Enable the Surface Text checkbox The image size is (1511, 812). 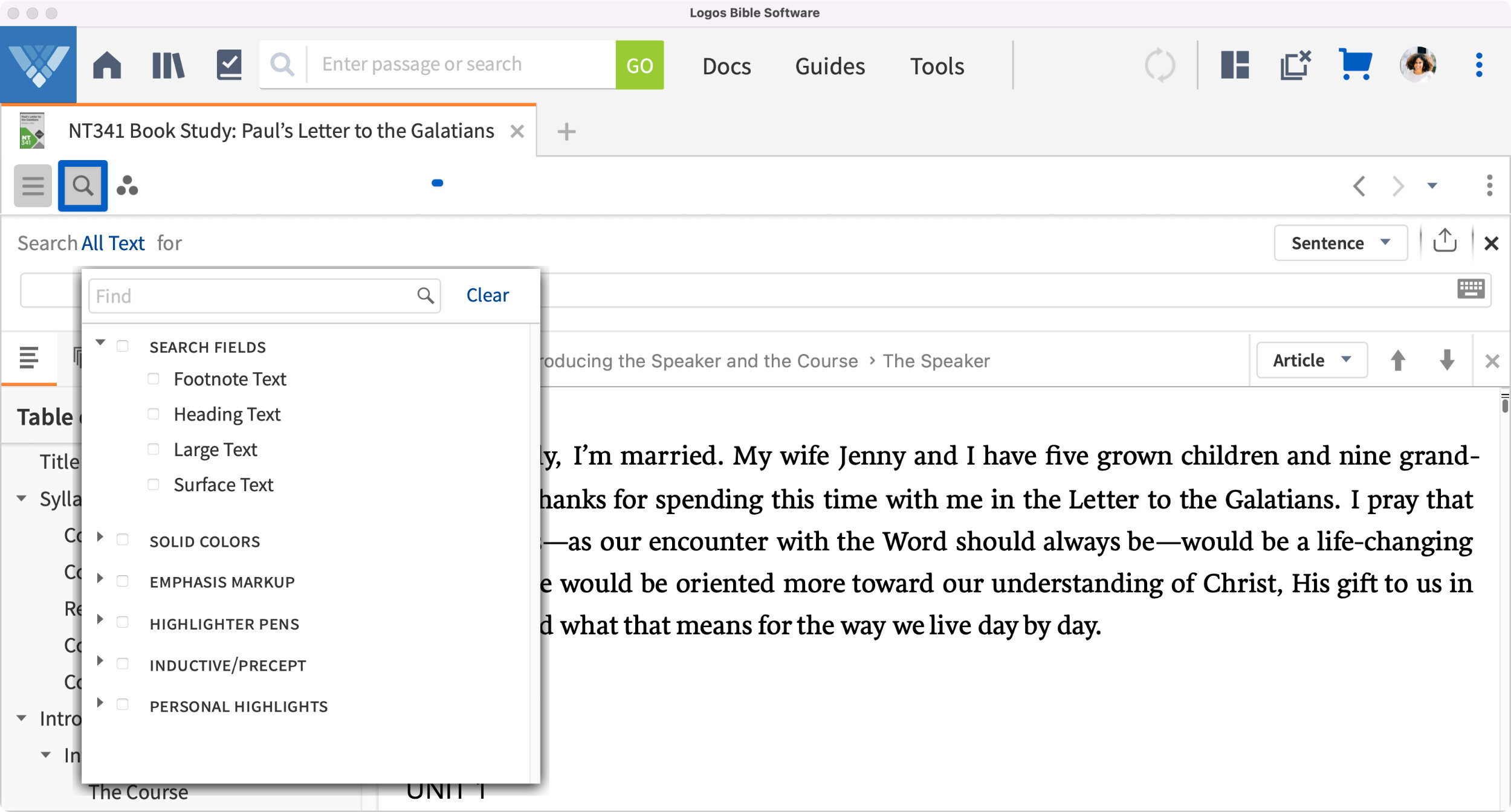(154, 485)
